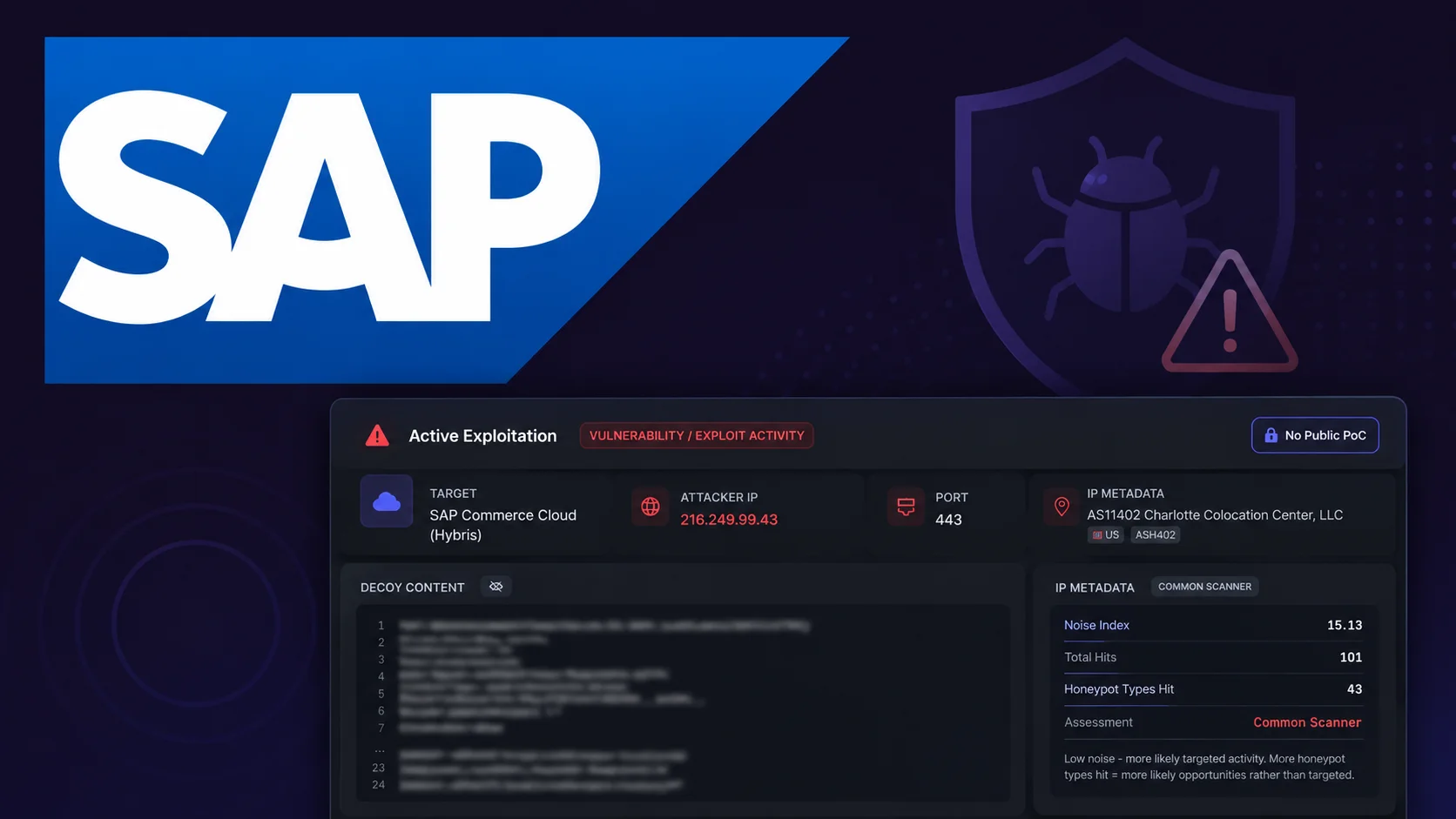The image size is (1456, 819).
Task: Click line number 24 in decoy content
Action: coord(378,785)
